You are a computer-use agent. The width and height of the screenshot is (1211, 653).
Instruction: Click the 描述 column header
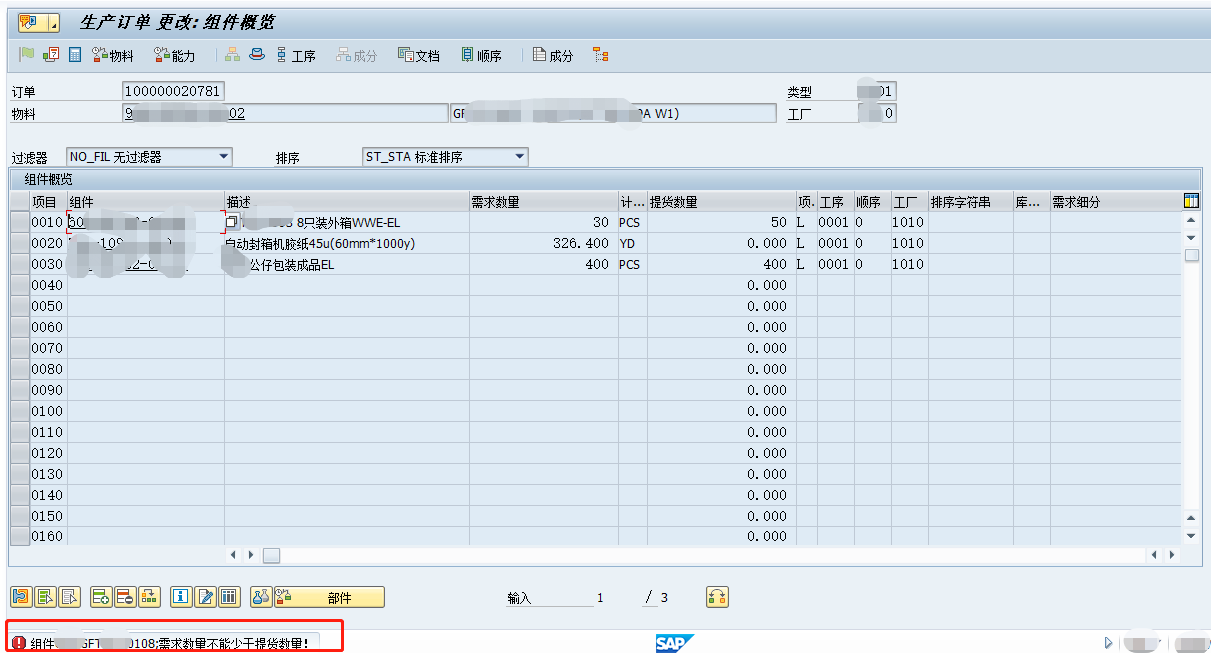[347, 202]
